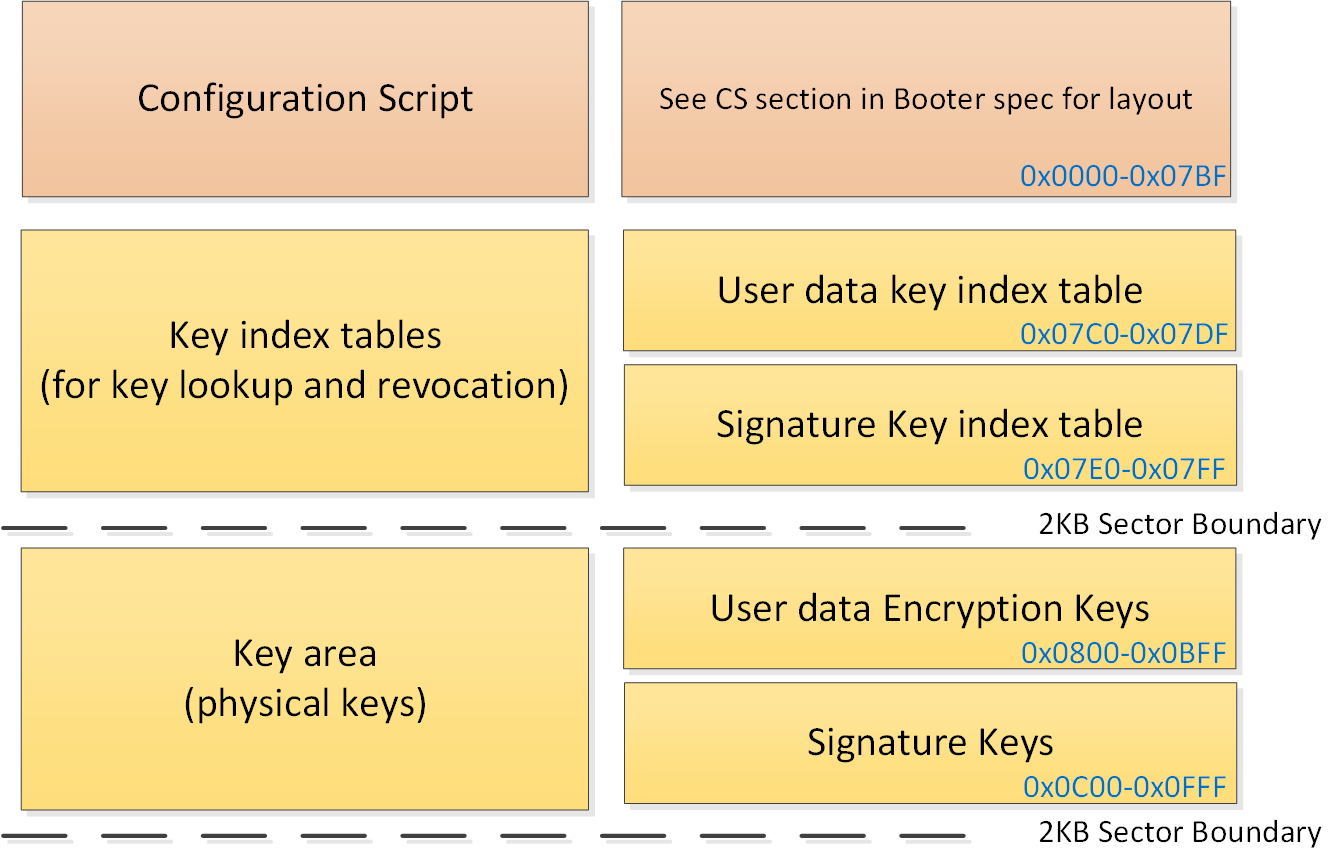Select the 'Key index tables' heading text
Image resolution: width=1340 pixels, height=868 pixels.
(x=305, y=335)
